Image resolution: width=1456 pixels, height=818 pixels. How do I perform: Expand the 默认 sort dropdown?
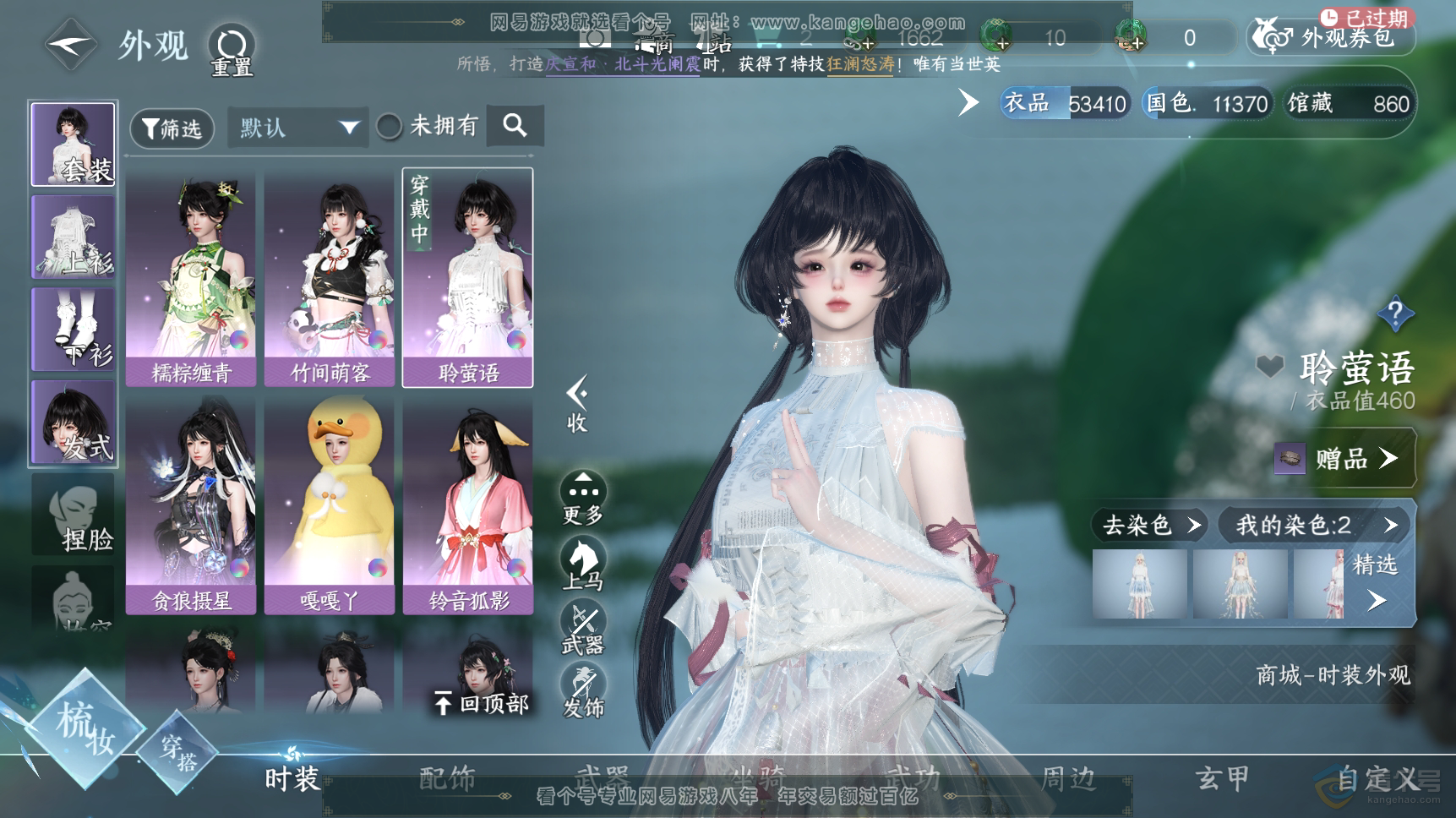click(x=297, y=128)
